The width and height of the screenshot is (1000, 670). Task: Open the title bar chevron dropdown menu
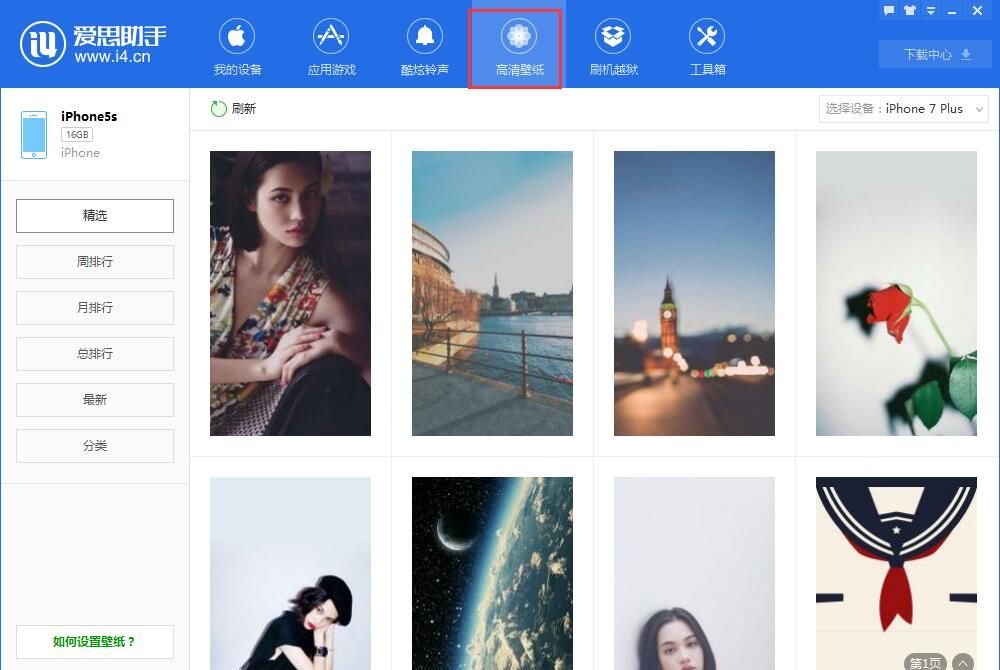(x=931, y=10)
